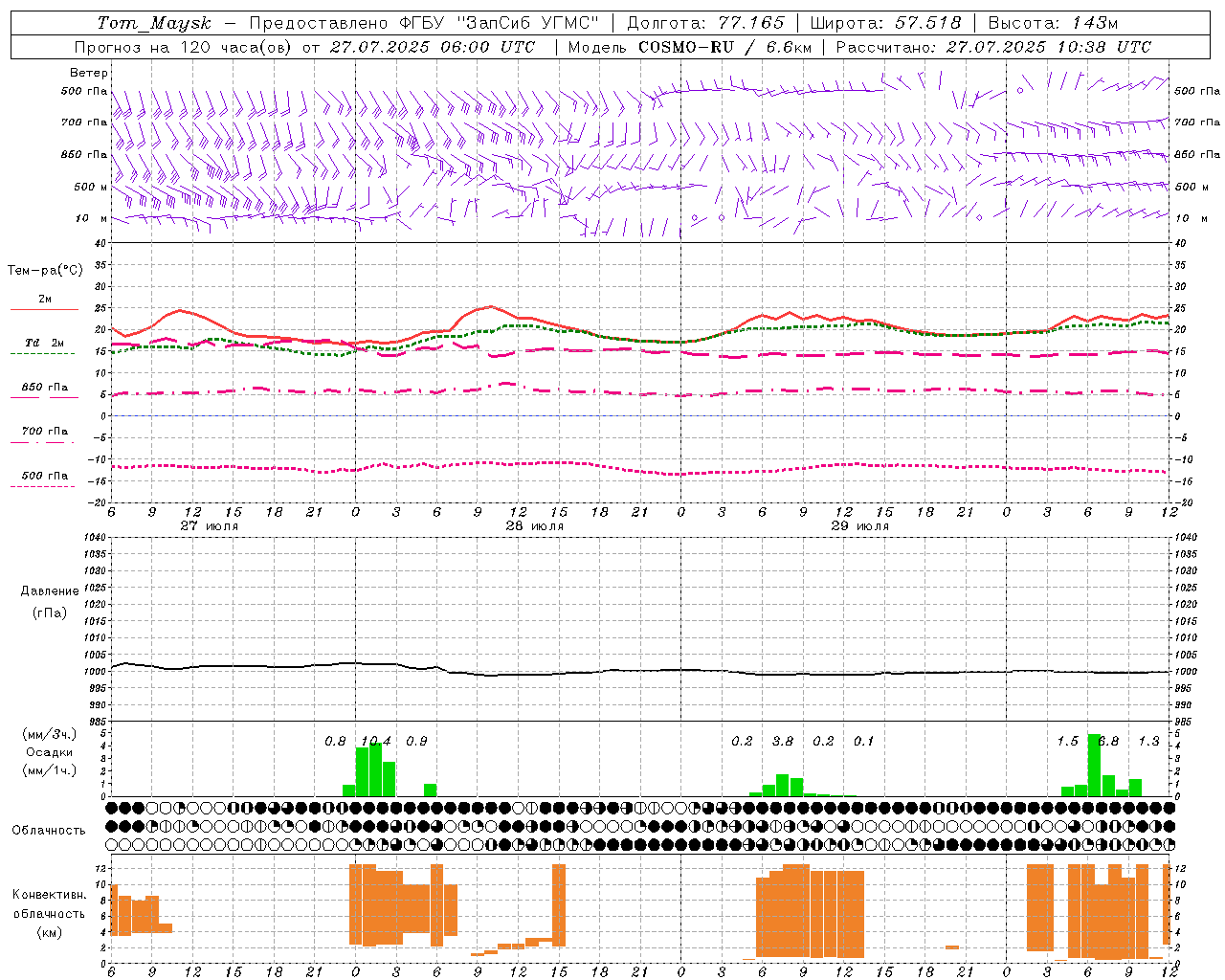Click the date label 27 июля
The height and width of the screenshot is (980, 1225).
tap(210, 526)
